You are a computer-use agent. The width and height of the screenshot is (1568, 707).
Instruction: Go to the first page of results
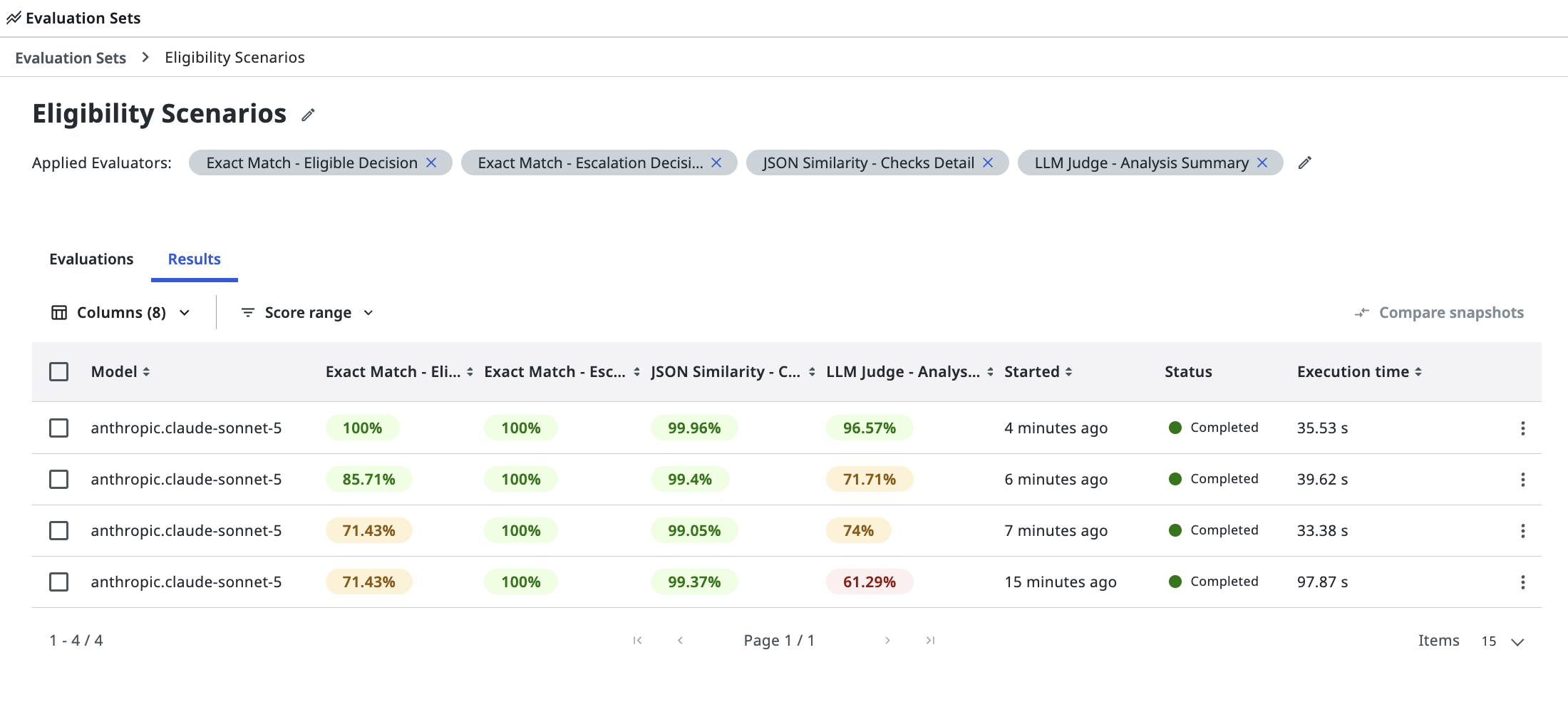coord(638,640)
